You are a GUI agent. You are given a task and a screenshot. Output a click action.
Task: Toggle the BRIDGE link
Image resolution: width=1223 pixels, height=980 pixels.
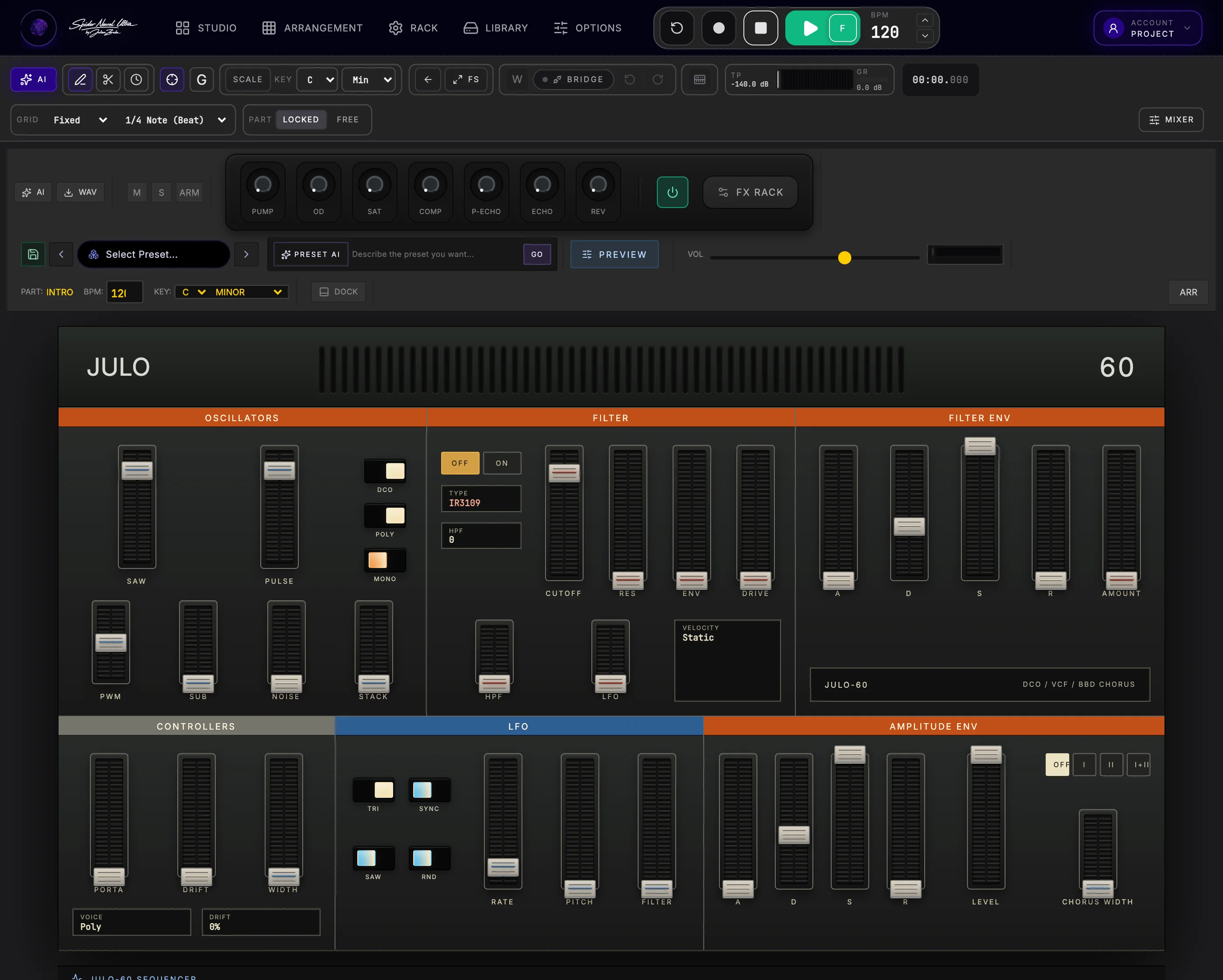tap(573, 80)
